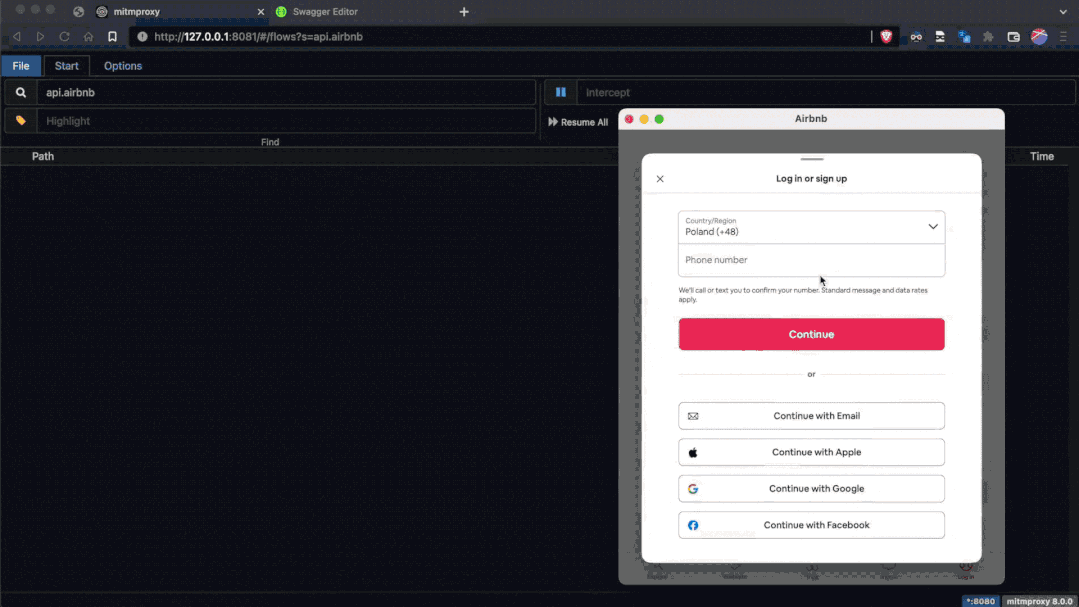Click the Airbnb window title bar
1079x607 pixels.
click(x=811, y=118)
